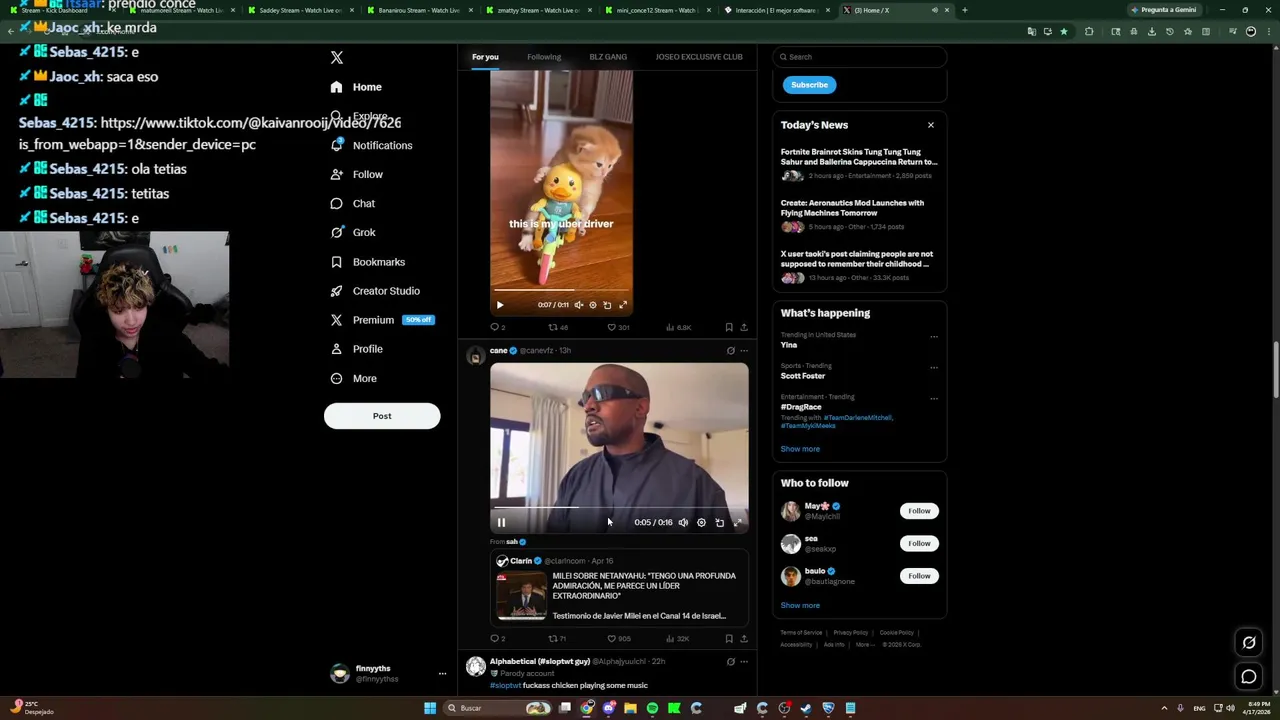Close the Today's News panel
Screen dimensions: 1280x720
[930, 125]
